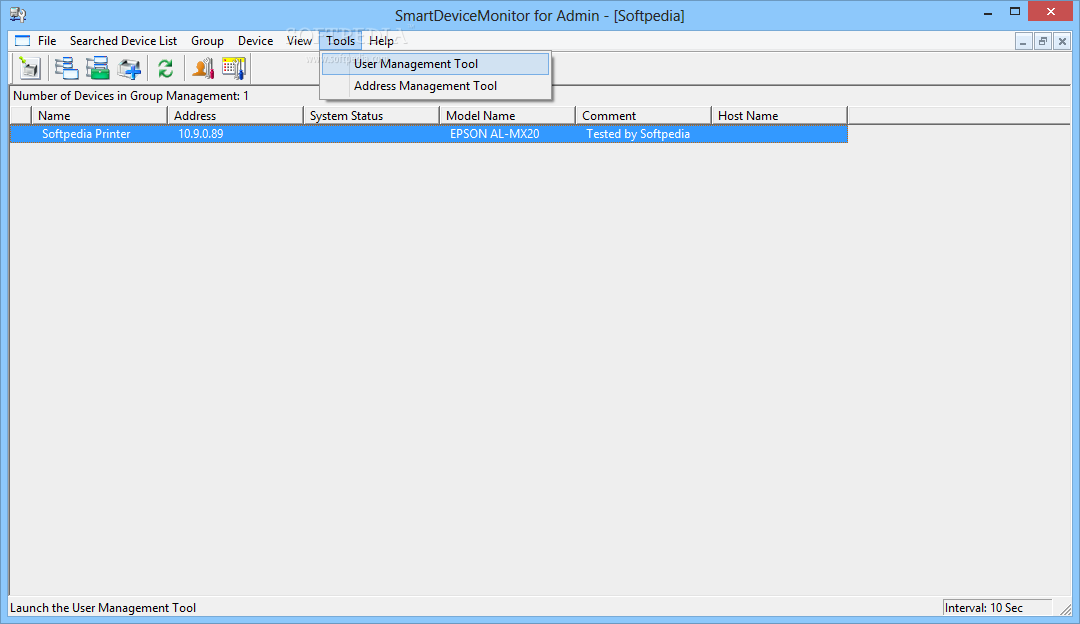Minimize the SmartDeviceMonitor main window
Screen dimensions: 1080x624
988,12
